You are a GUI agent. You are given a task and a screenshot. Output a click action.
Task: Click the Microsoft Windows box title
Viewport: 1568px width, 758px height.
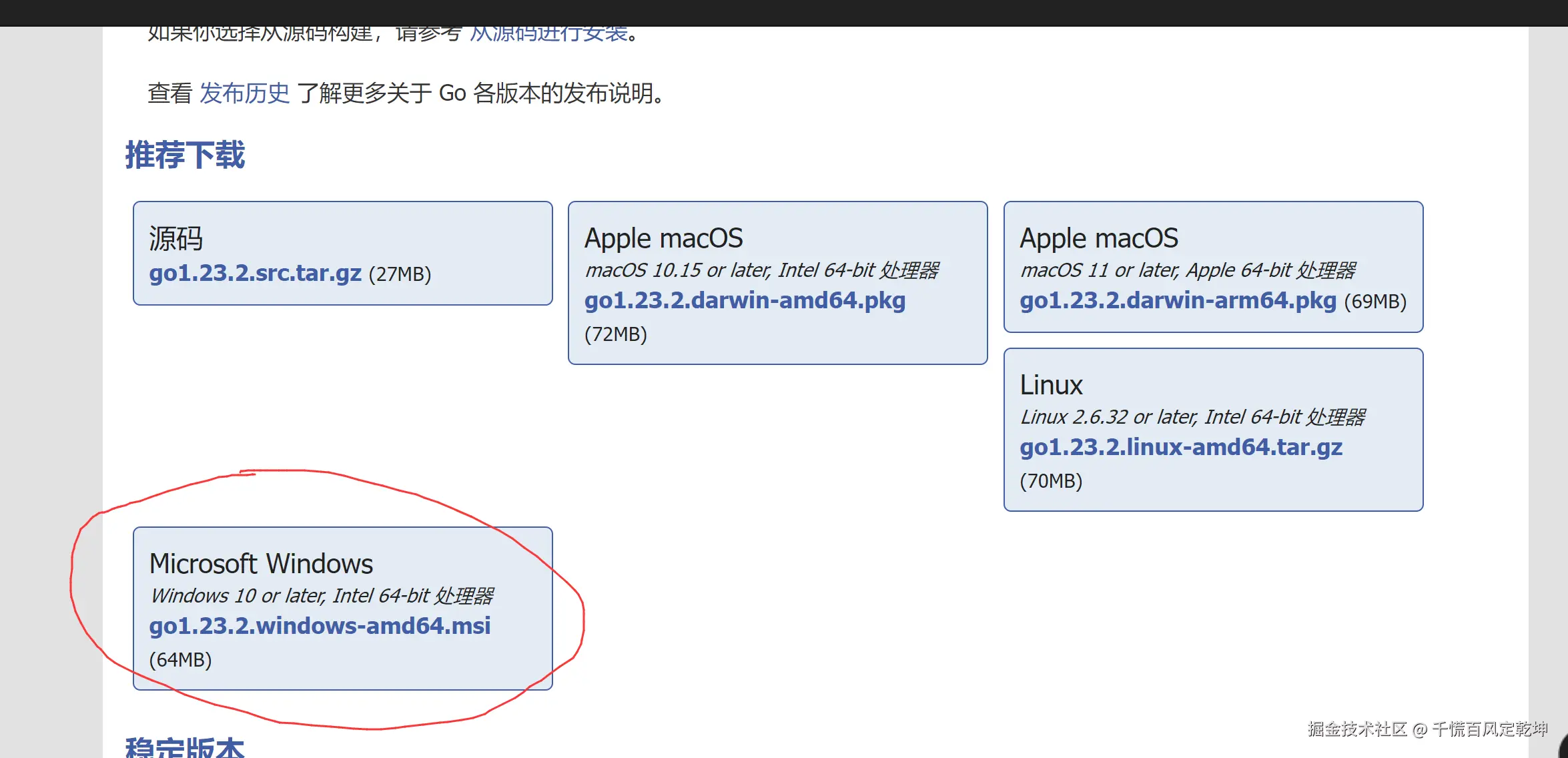click(261, 564)
